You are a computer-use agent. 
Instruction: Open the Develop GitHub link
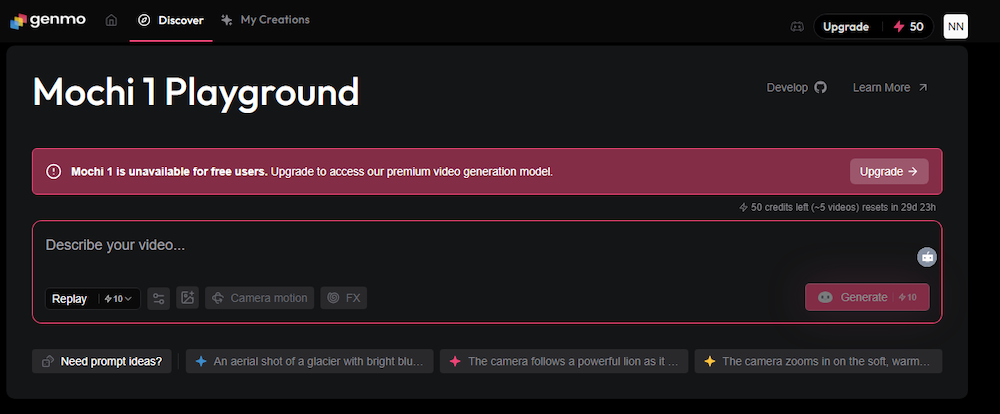click(x=797, y=87)
